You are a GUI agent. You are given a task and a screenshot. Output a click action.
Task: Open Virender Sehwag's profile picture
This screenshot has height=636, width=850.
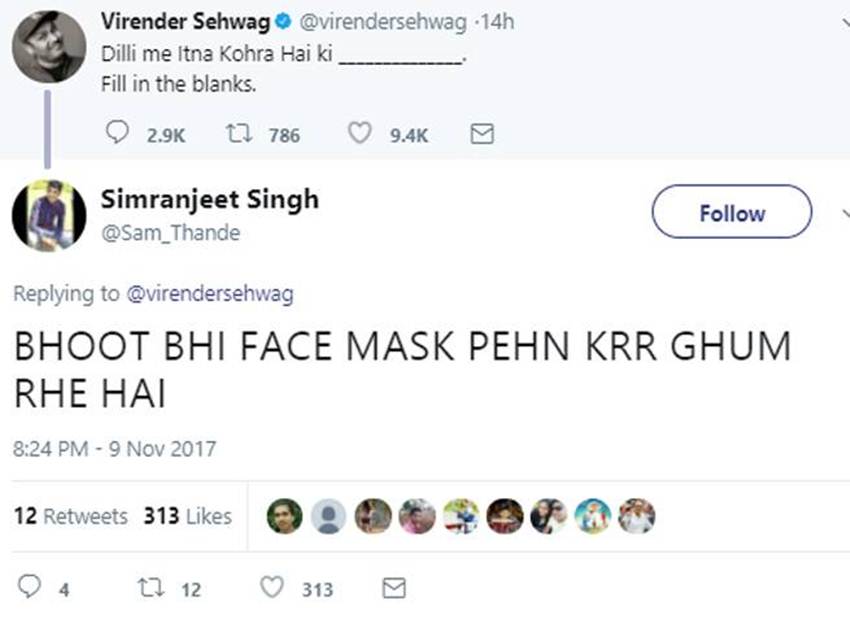point(49,47)
